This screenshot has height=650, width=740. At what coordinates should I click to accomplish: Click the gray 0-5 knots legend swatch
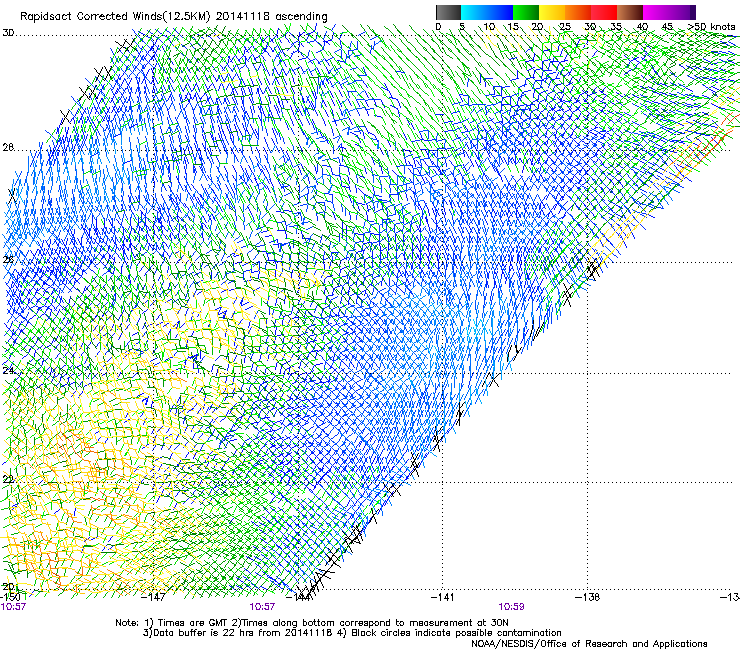click(448, 12)
